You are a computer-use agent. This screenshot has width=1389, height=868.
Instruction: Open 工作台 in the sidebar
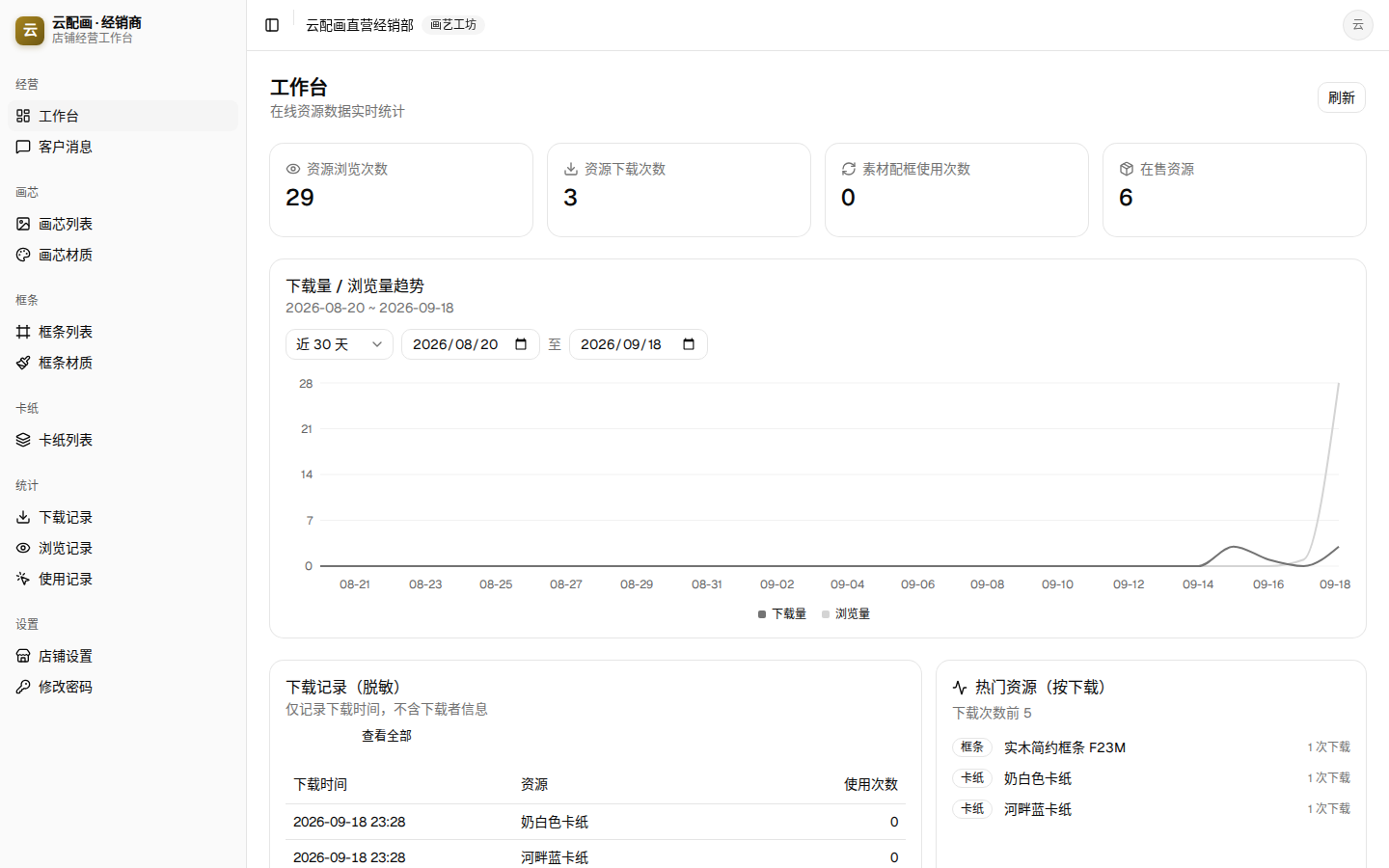(123, 116)
